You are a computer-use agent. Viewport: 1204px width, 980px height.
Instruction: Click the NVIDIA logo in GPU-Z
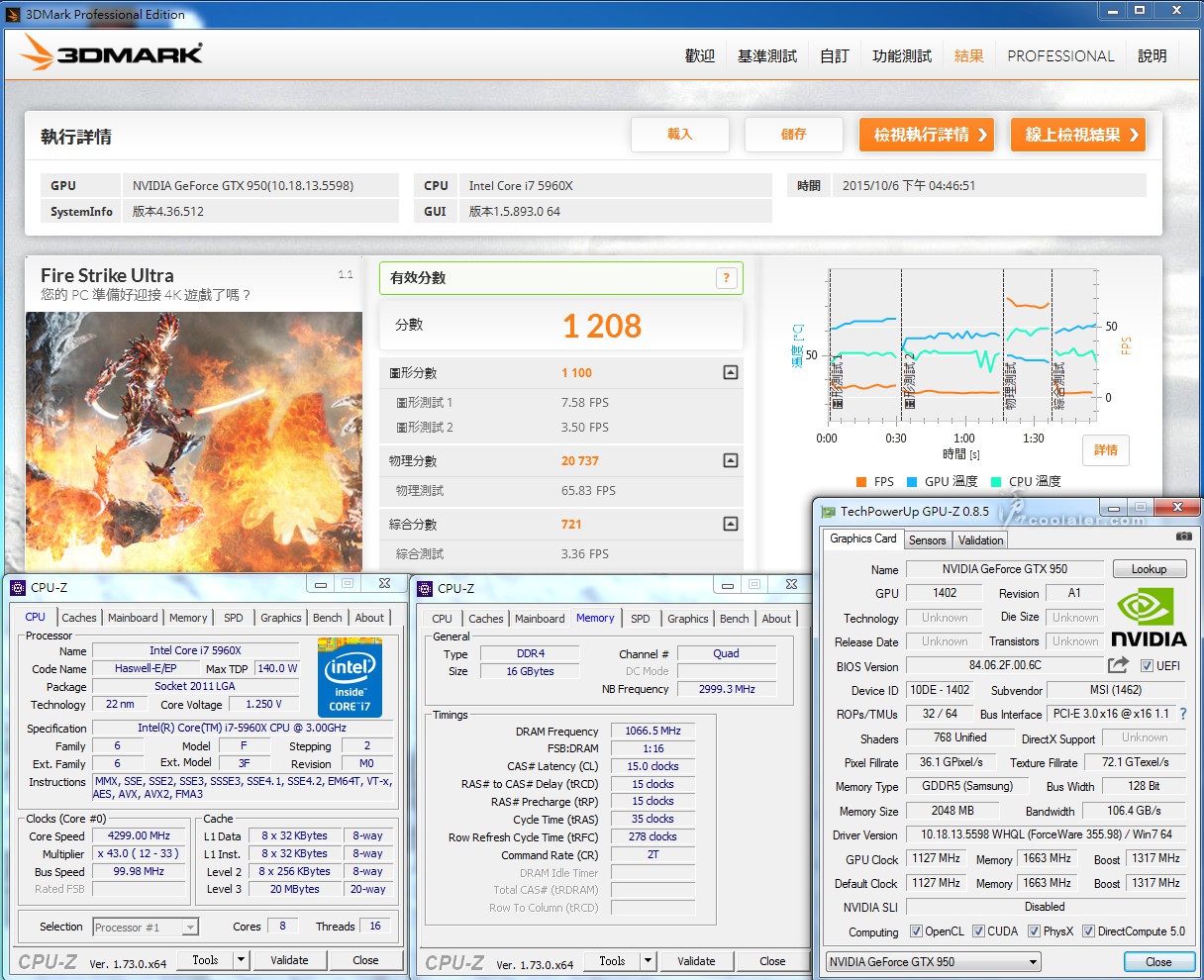[1149, 617]
